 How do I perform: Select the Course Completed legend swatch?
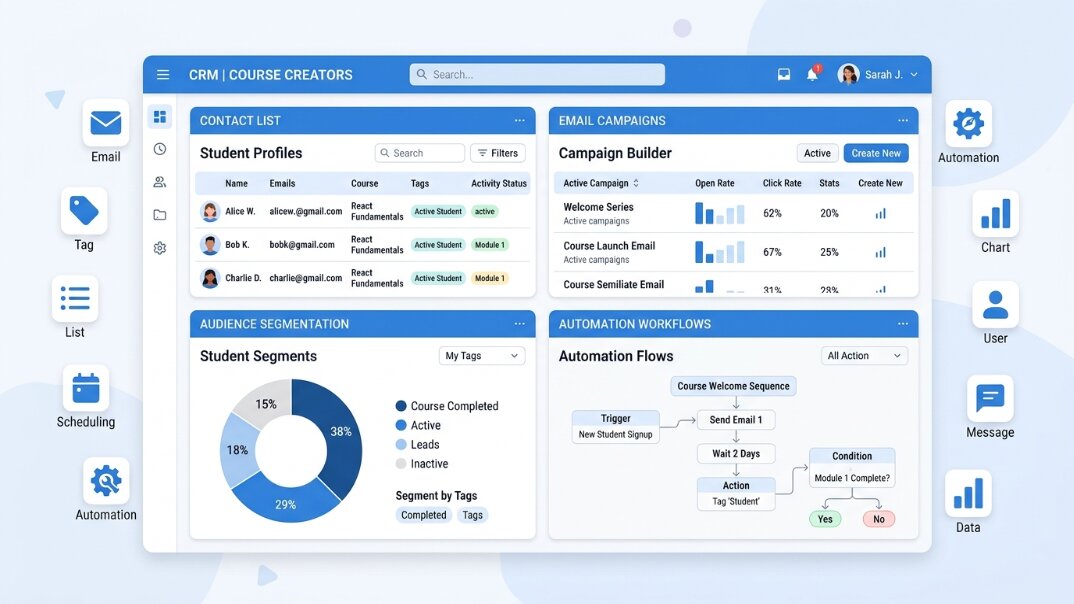pos(401,406)
